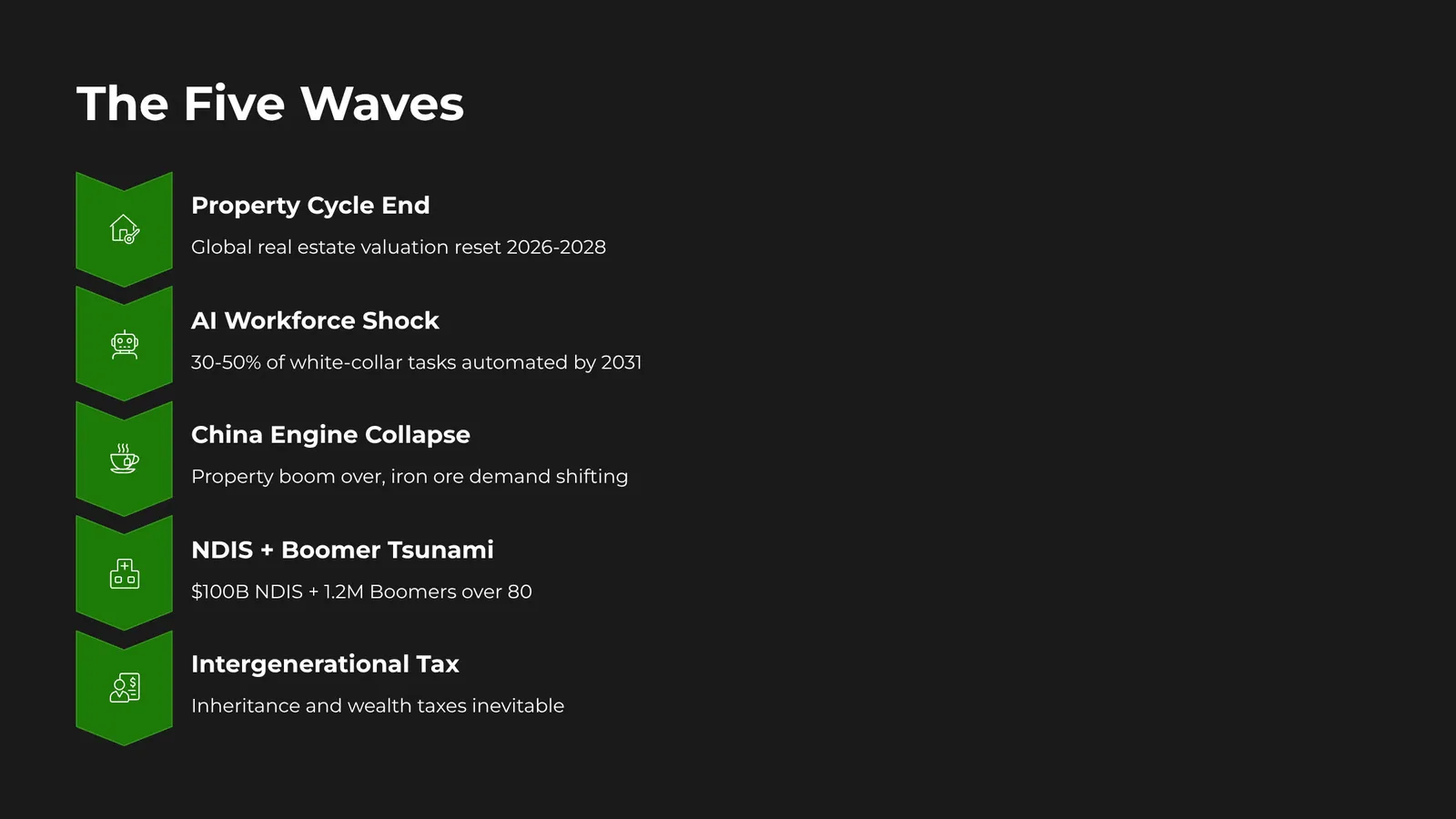Select the NDIS + Boomer Tsunami heading
The height and width of the screenshot is (819, 1456).
pyautogui.click(x=342, y=550)
